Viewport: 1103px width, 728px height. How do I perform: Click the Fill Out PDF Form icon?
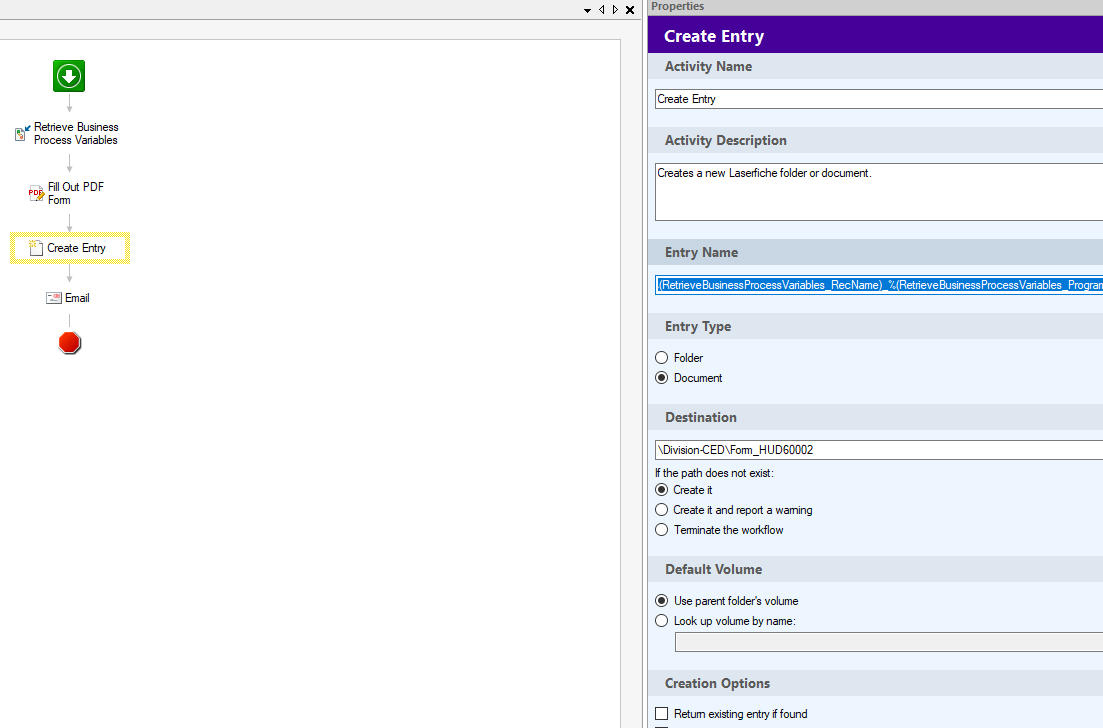pyautogui.click(x=36, y=193)
